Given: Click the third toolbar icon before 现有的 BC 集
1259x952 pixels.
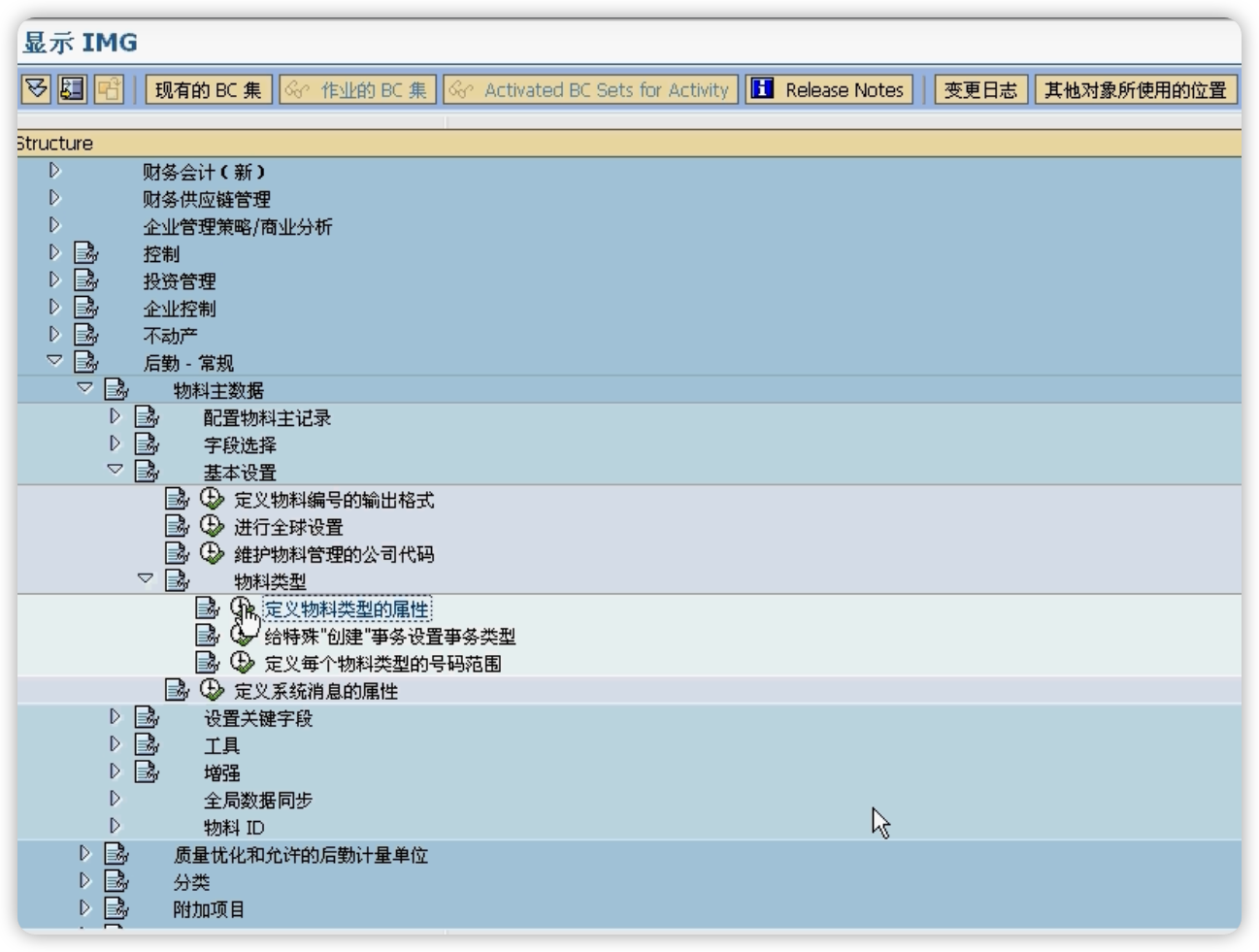Looking at the screenshot, I should 108,89.
